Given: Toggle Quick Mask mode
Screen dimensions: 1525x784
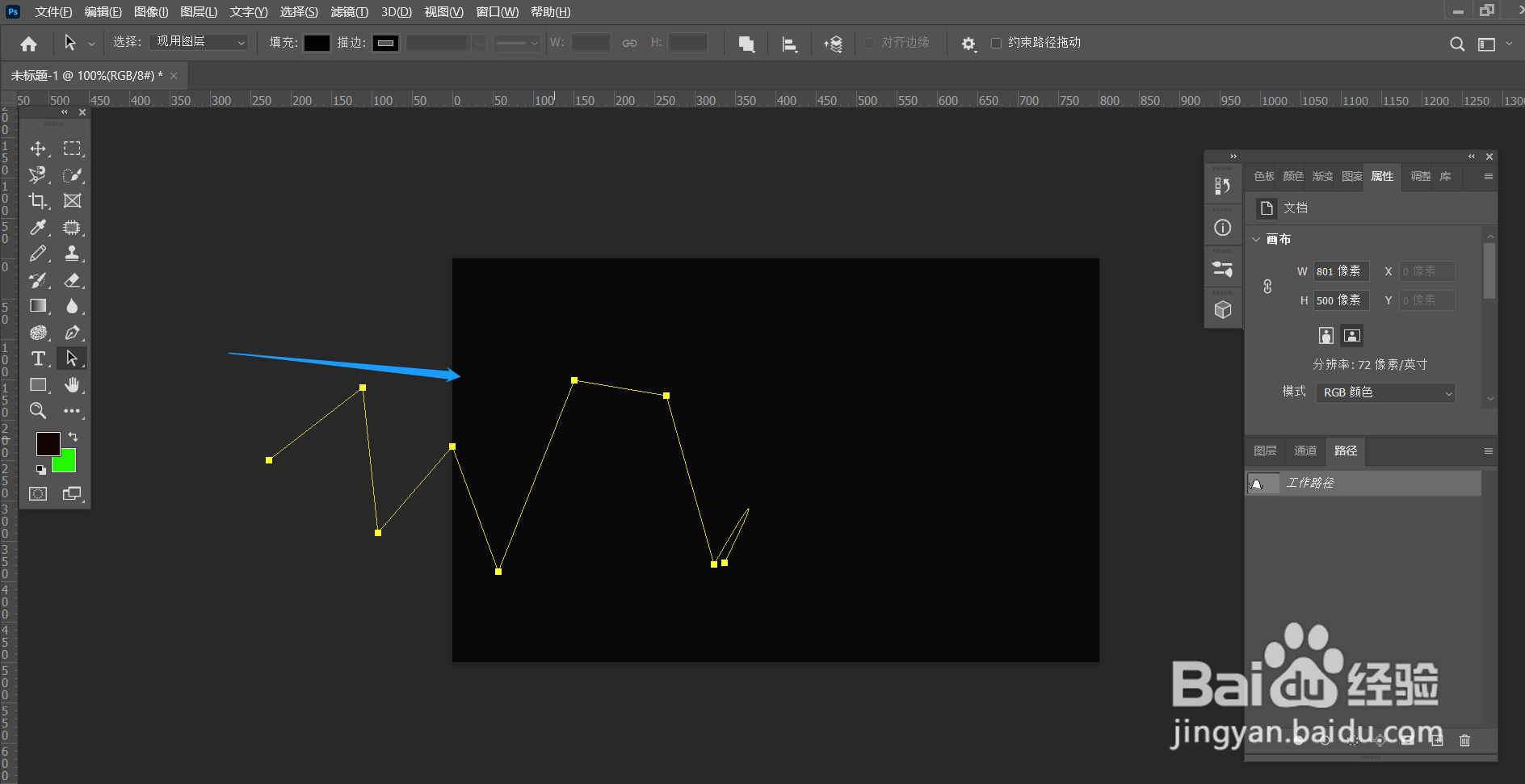Looking at the screenshot, I should [x=38, y=493].
